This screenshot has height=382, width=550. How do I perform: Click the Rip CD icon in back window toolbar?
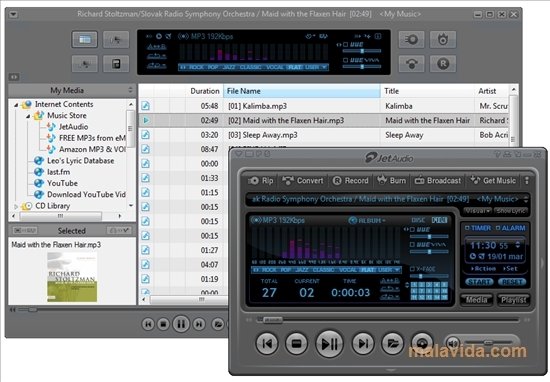[x=411, y=39]
